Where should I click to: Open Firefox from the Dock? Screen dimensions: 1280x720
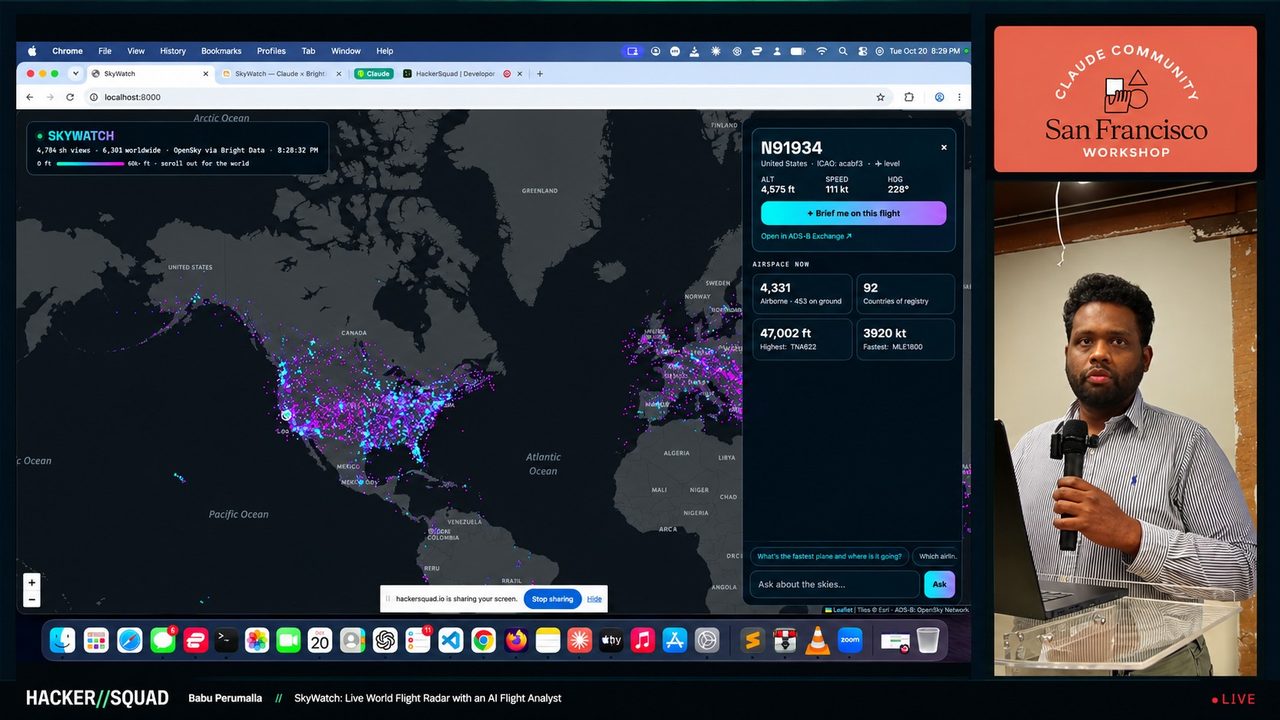[516, 640]
